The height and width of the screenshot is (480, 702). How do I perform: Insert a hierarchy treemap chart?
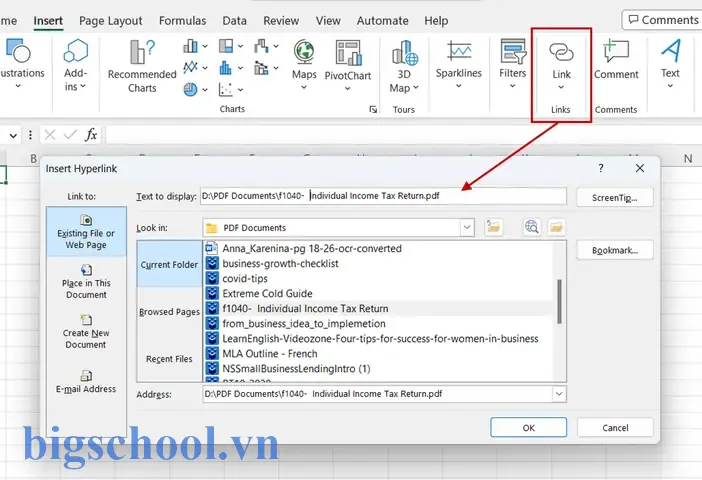tap(226, 46)
